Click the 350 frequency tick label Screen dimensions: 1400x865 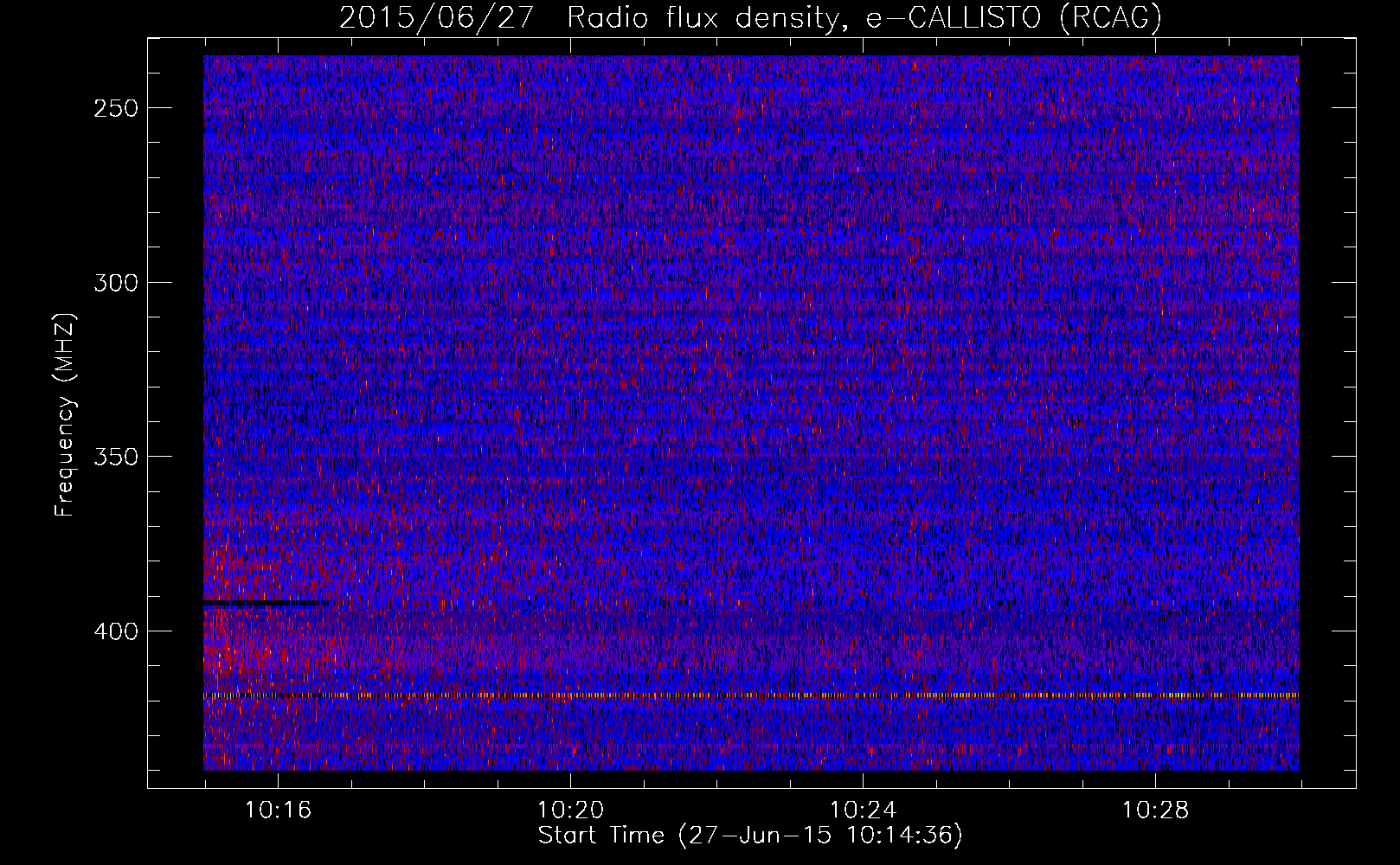pos(116,457)
